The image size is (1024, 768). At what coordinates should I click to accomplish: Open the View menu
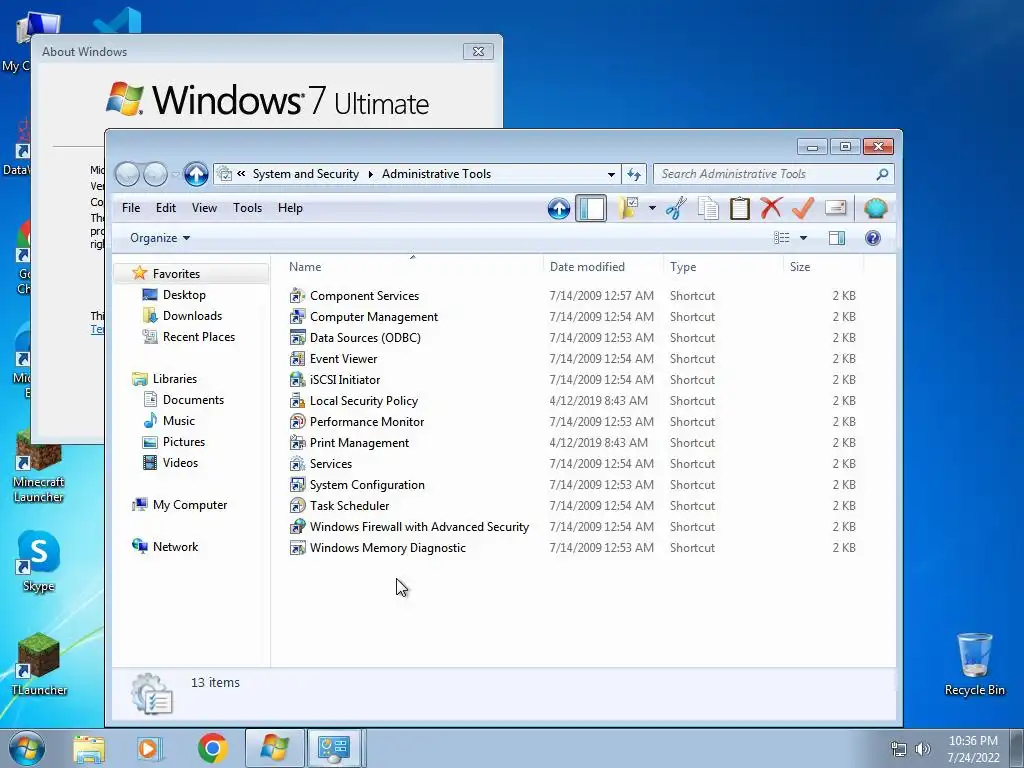204,208
